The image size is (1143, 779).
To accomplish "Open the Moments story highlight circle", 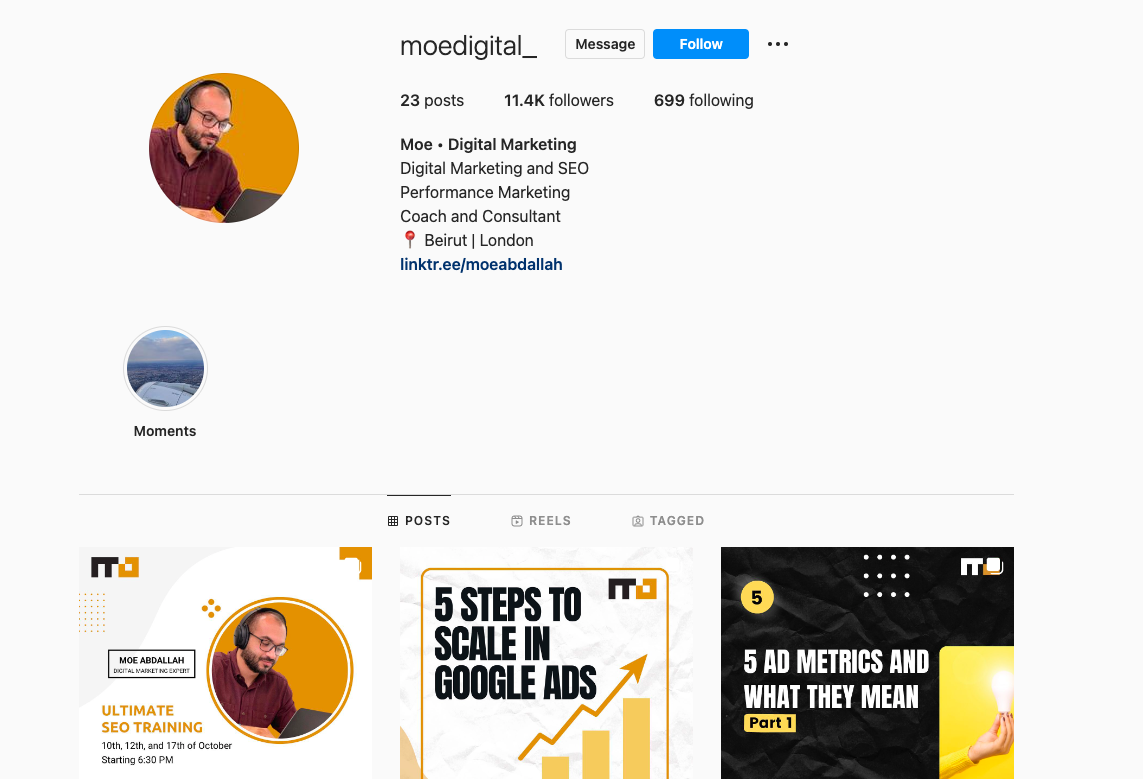I will (165, 369).
